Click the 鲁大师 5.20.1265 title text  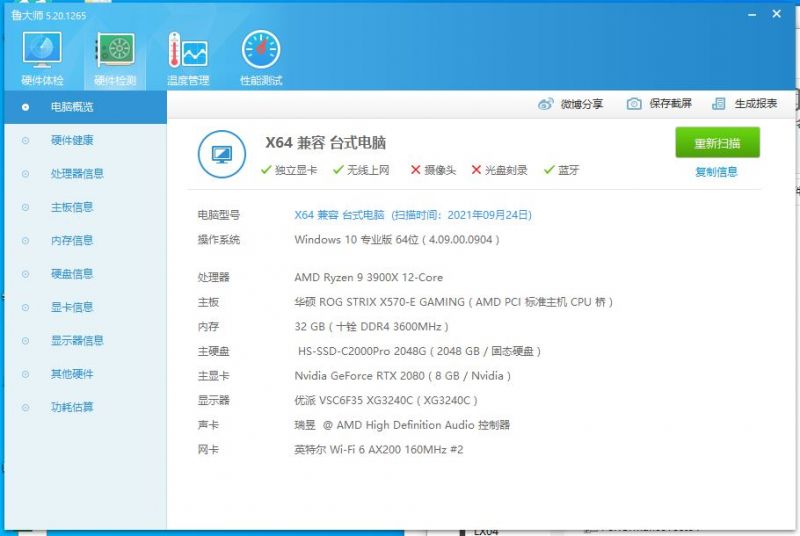point(49,15)
